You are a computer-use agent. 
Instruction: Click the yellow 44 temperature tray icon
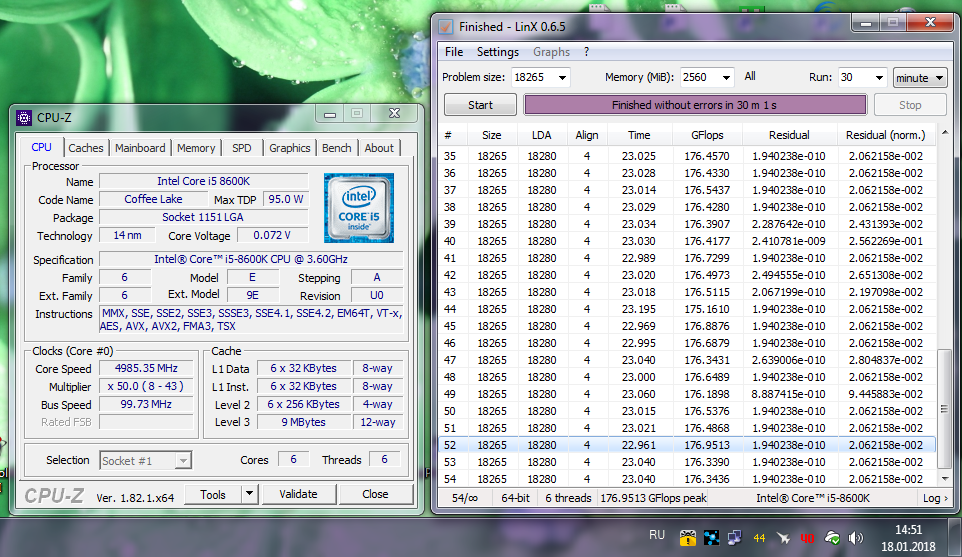760,538
